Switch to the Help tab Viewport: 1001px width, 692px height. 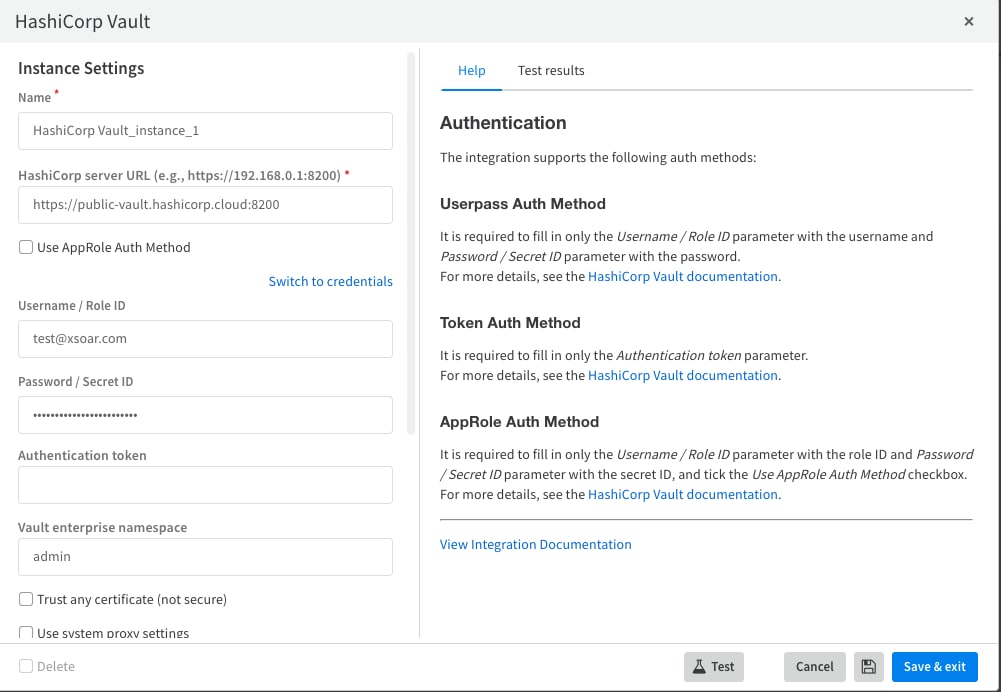471,70
